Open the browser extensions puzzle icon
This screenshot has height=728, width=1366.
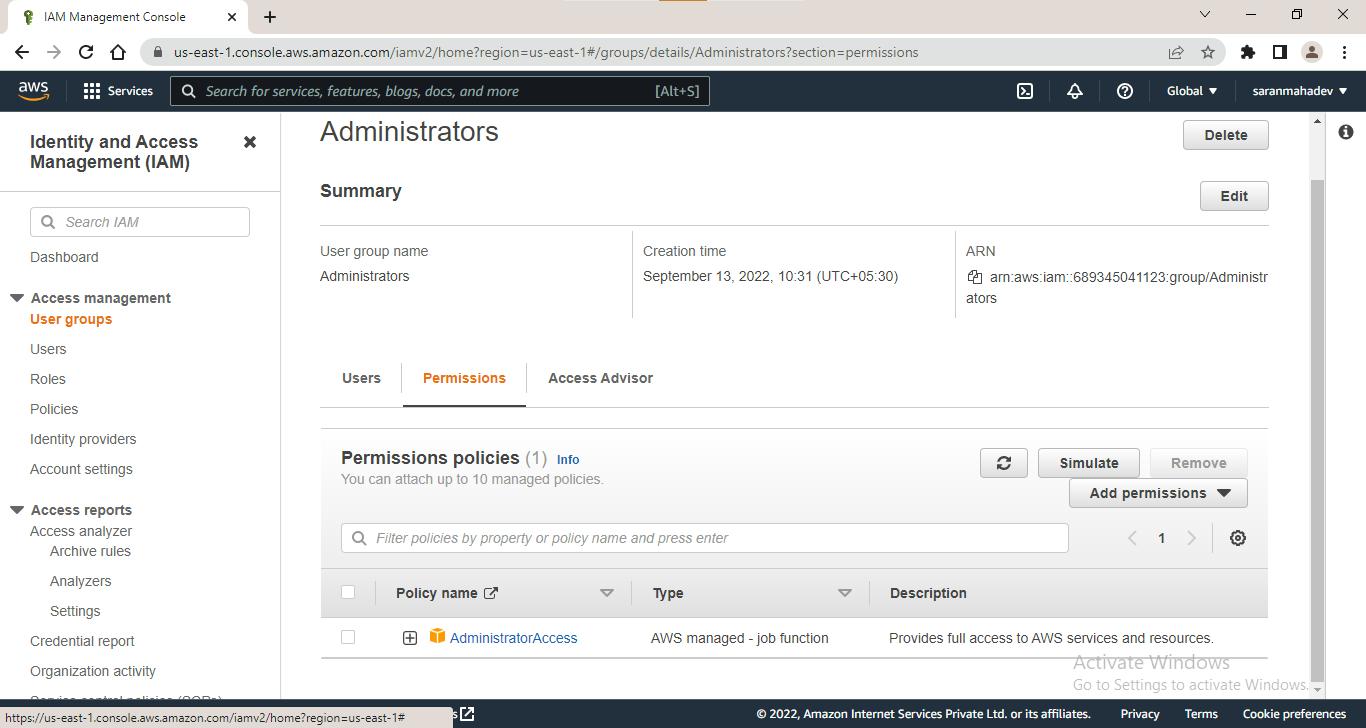pyautogui.click(x=1248, y=52)
